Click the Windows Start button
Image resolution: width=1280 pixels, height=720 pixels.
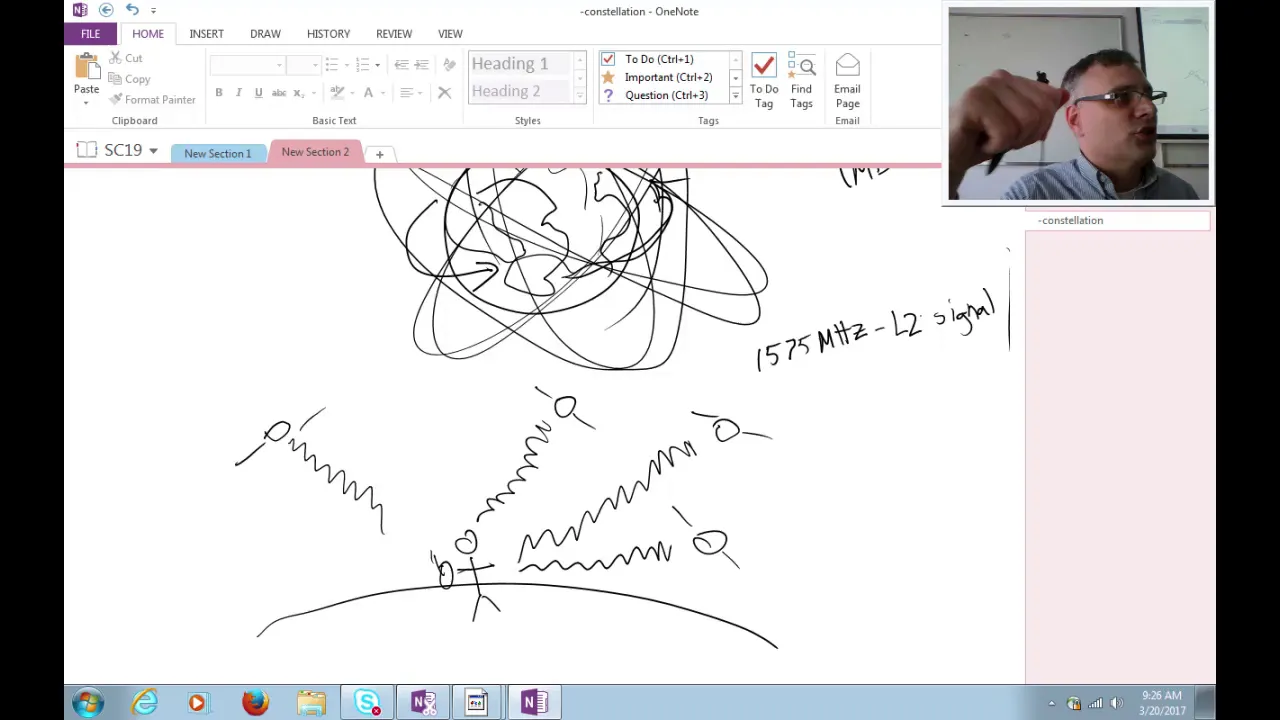[x=87, y=702]
